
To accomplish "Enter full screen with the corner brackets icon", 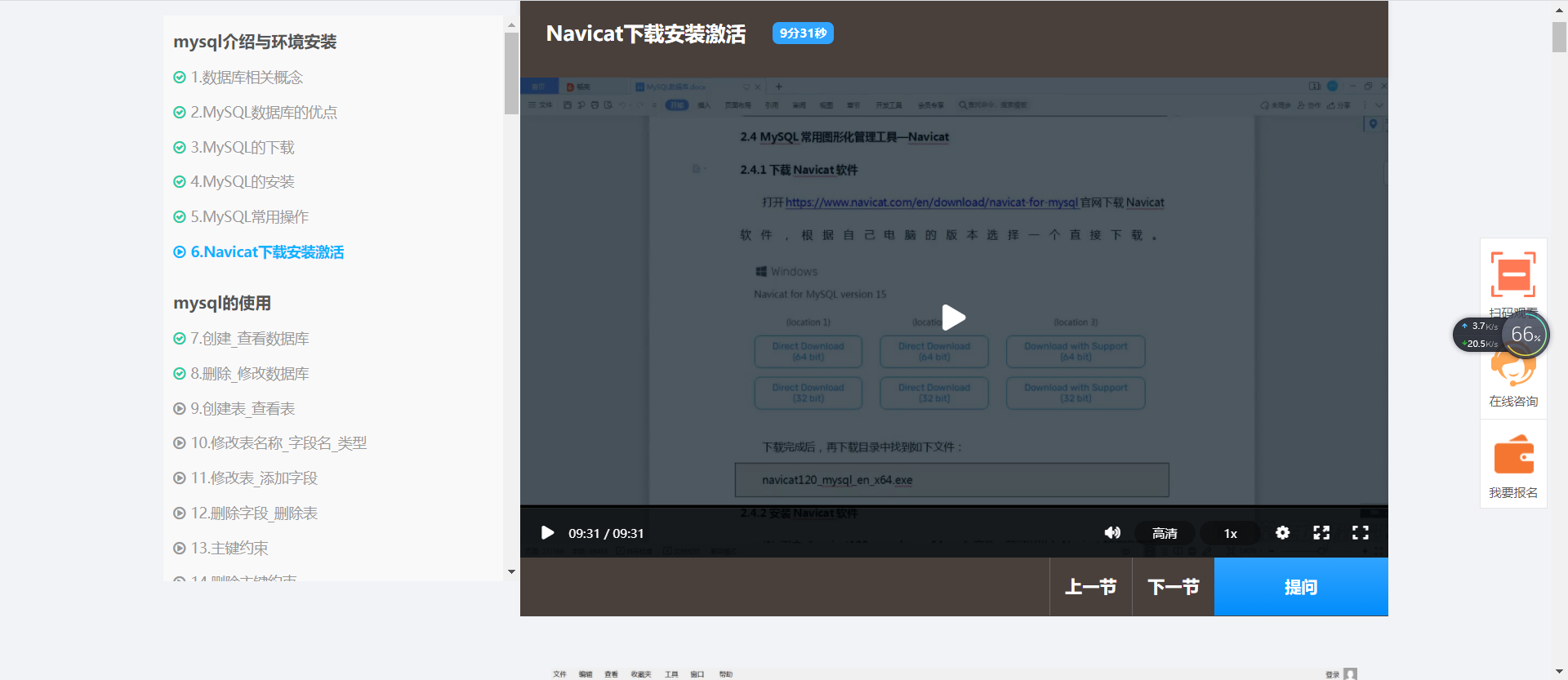I will [1361, 532].
